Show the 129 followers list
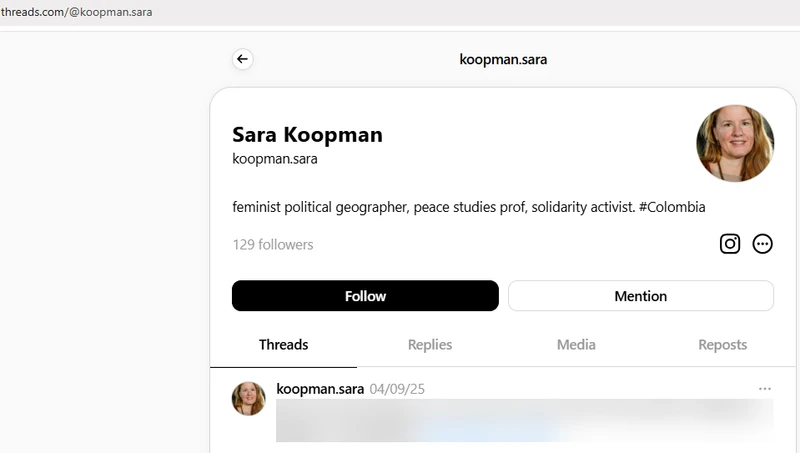 tap(273, 245)
